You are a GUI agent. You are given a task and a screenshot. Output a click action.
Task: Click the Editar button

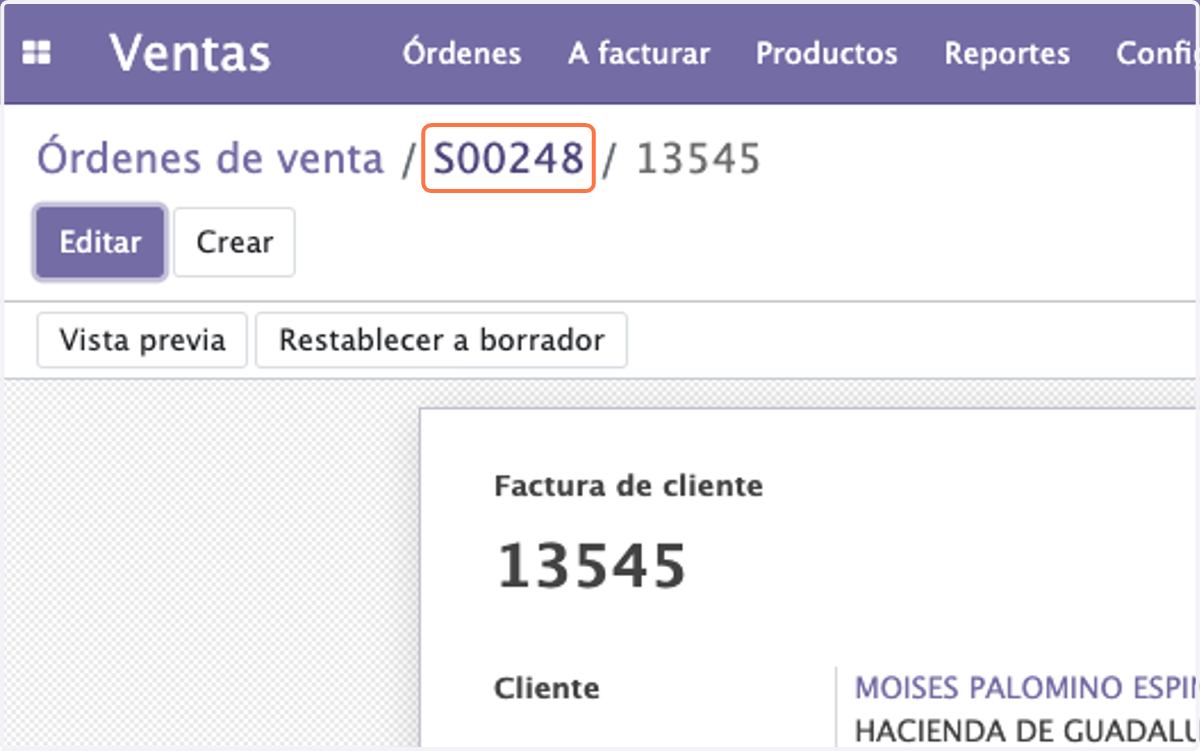click(100, 242)
